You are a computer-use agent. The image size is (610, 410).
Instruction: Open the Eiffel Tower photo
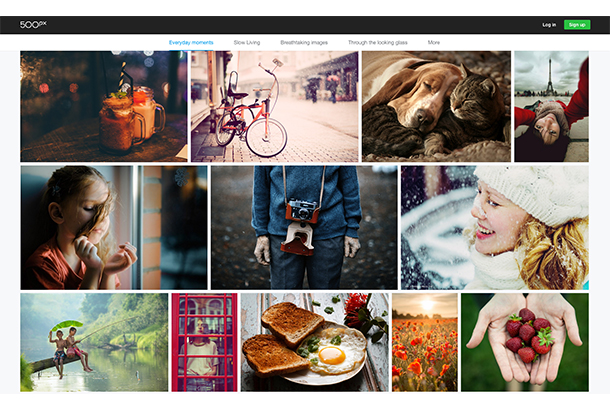[x=551, y=107]
